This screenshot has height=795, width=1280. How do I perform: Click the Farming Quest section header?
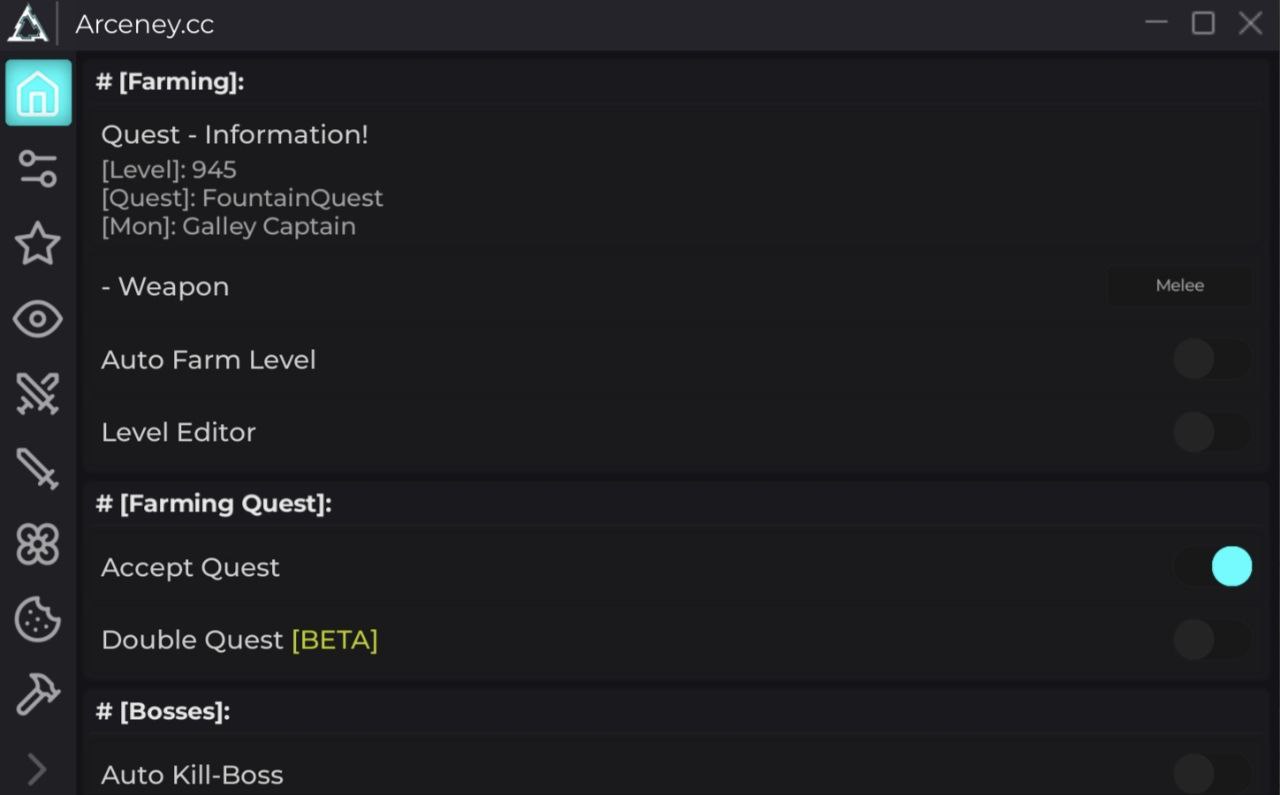tap(214, 504)
